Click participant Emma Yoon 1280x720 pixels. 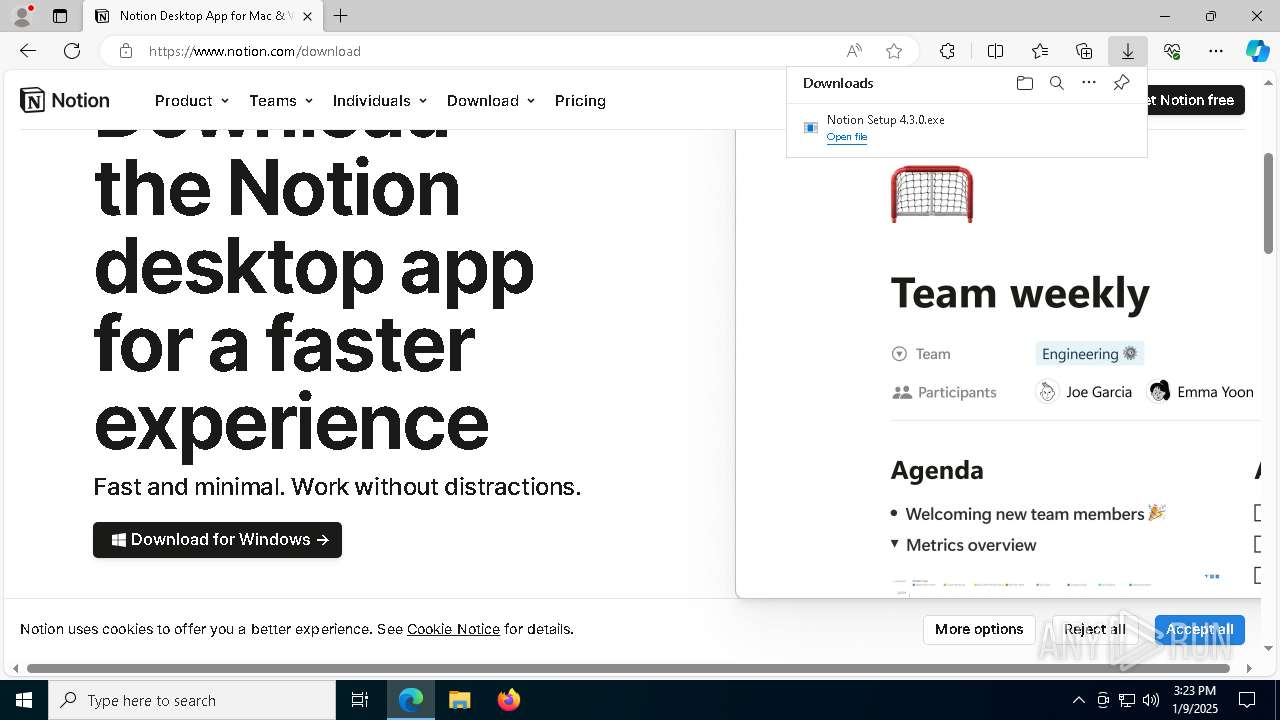click(1201, 392)
